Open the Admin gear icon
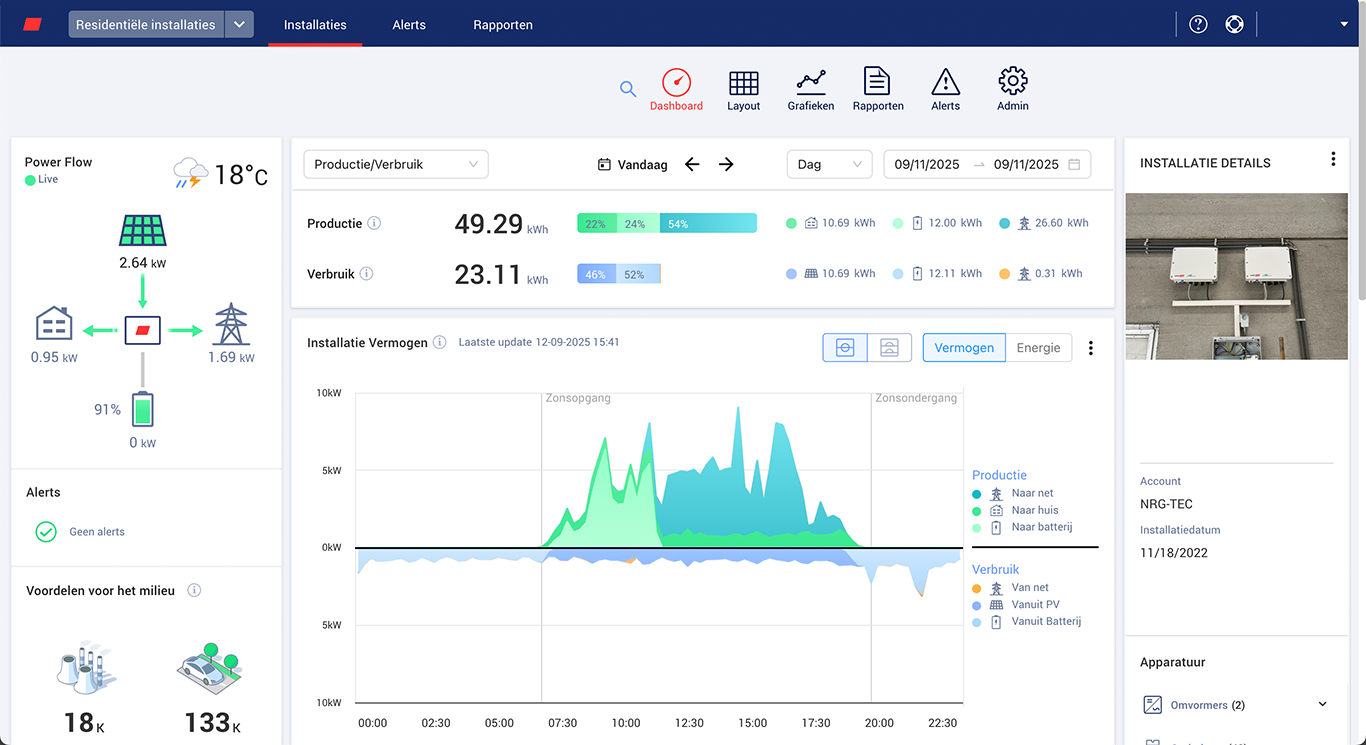This screenshot has width=1366, height=745. point(1012,82)
